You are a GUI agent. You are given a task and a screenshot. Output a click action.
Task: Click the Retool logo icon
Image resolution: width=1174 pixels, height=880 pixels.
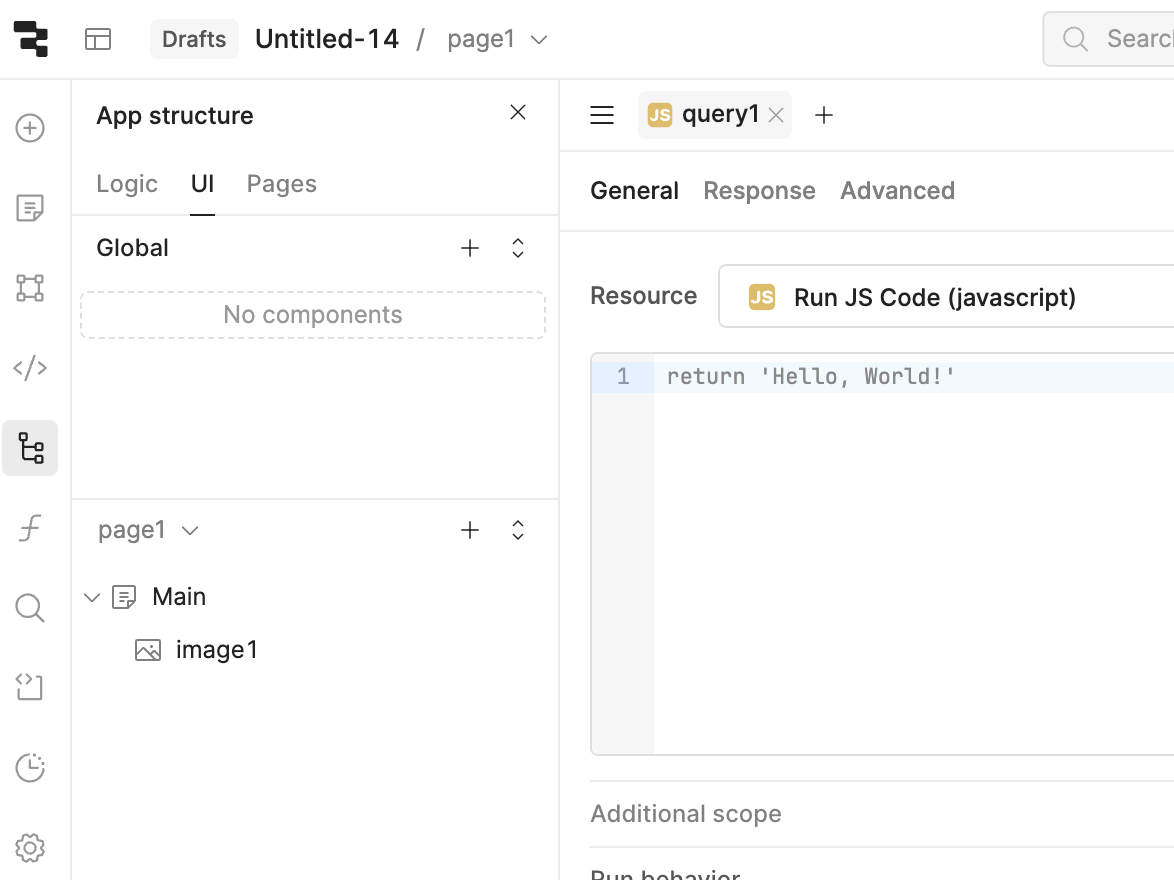click(x=30, y=39)
